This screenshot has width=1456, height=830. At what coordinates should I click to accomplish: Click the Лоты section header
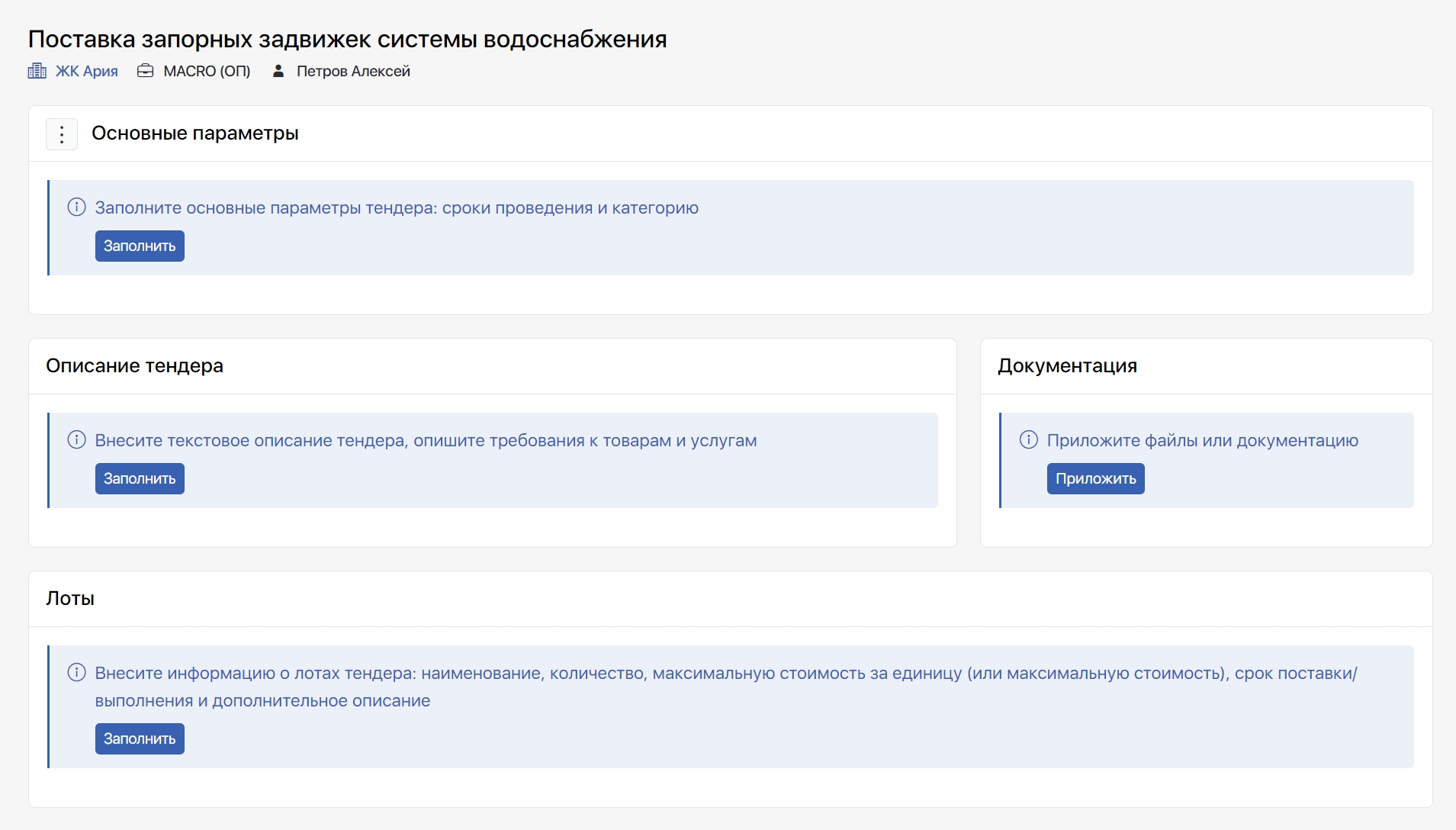pos(70,599)
